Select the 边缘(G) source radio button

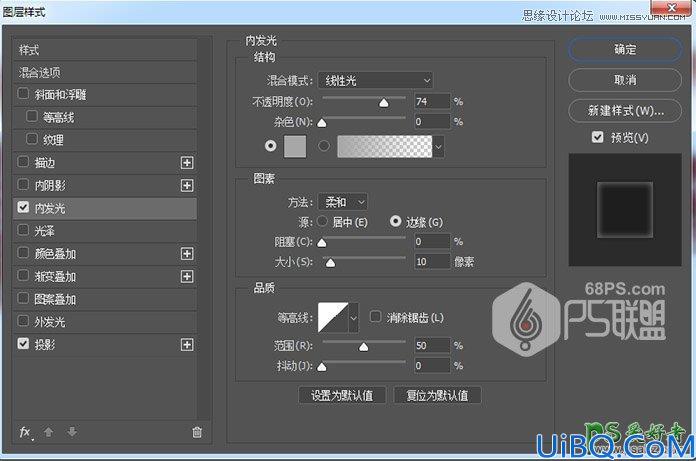395,221
